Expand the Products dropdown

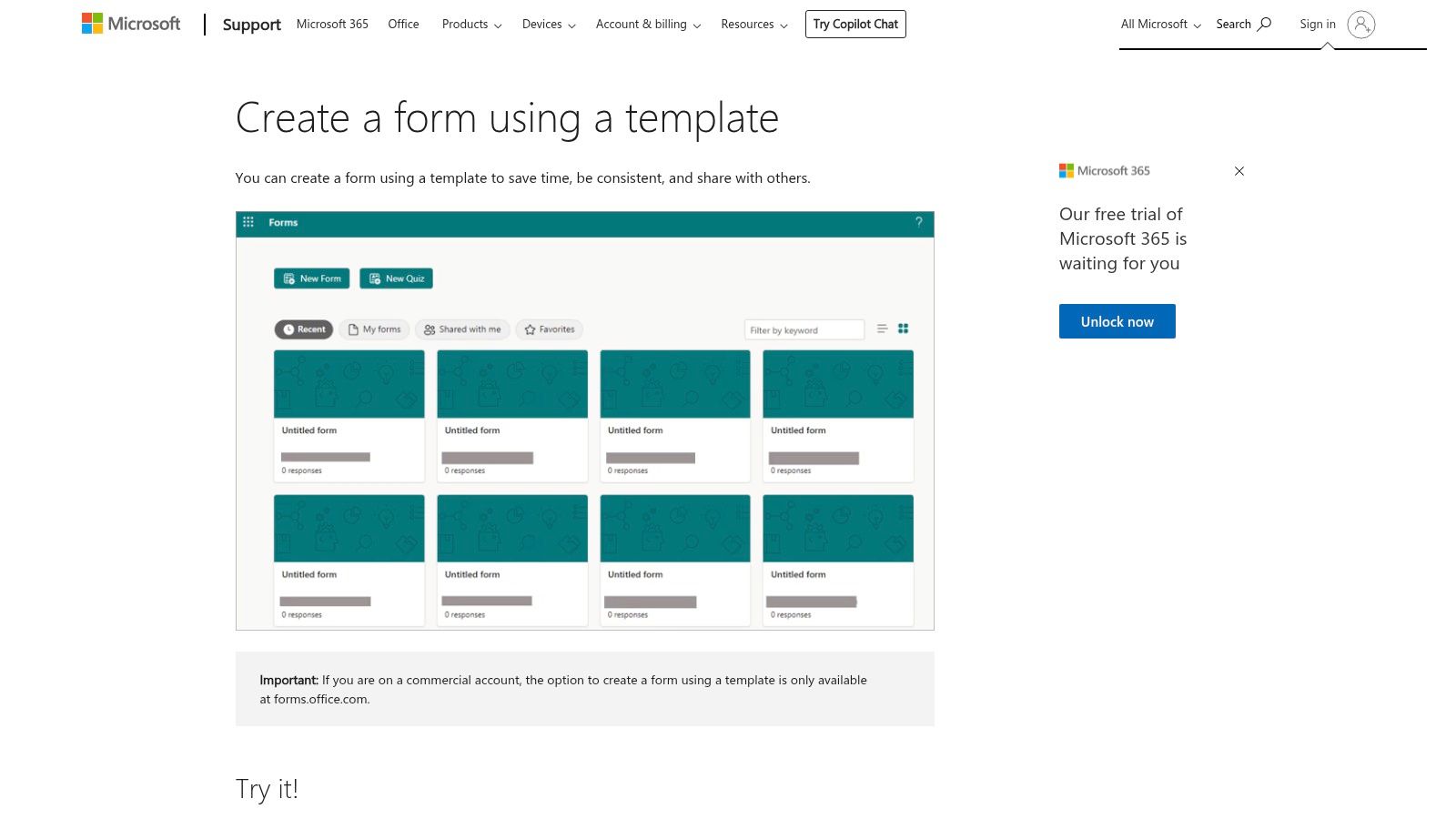click(470, 24)
